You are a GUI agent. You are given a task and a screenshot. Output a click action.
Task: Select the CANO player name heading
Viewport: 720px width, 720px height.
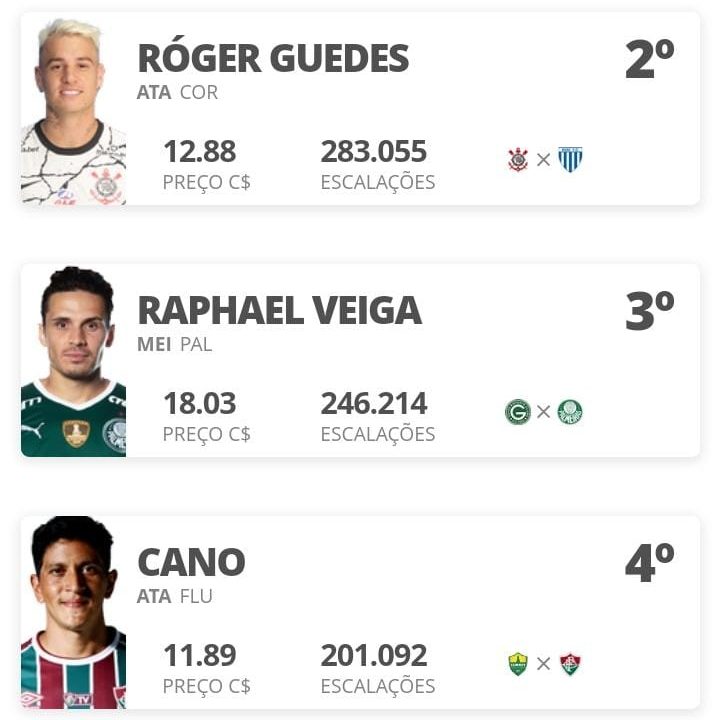[x=191, y=562]
